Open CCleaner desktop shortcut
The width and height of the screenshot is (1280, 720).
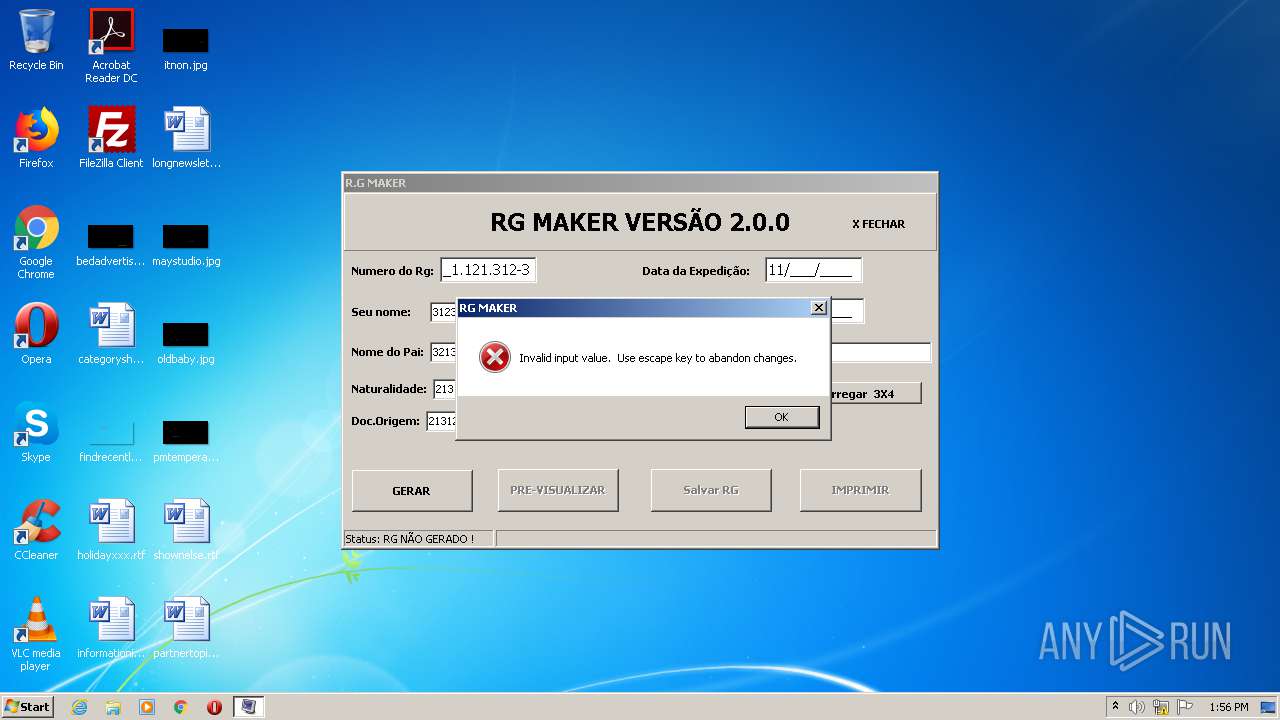pyautogui.click(x=36, y=530)
